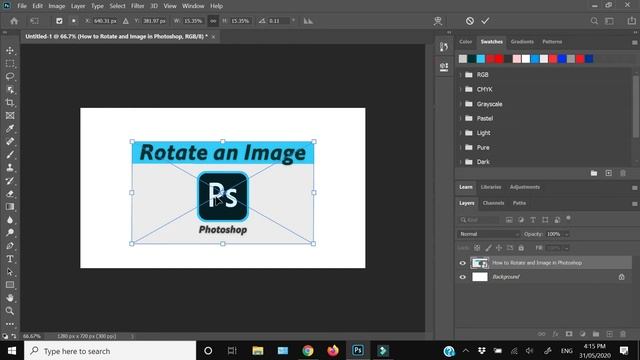Select the Zoom tool
640x360 pixels.
click(x=10, y=311)
